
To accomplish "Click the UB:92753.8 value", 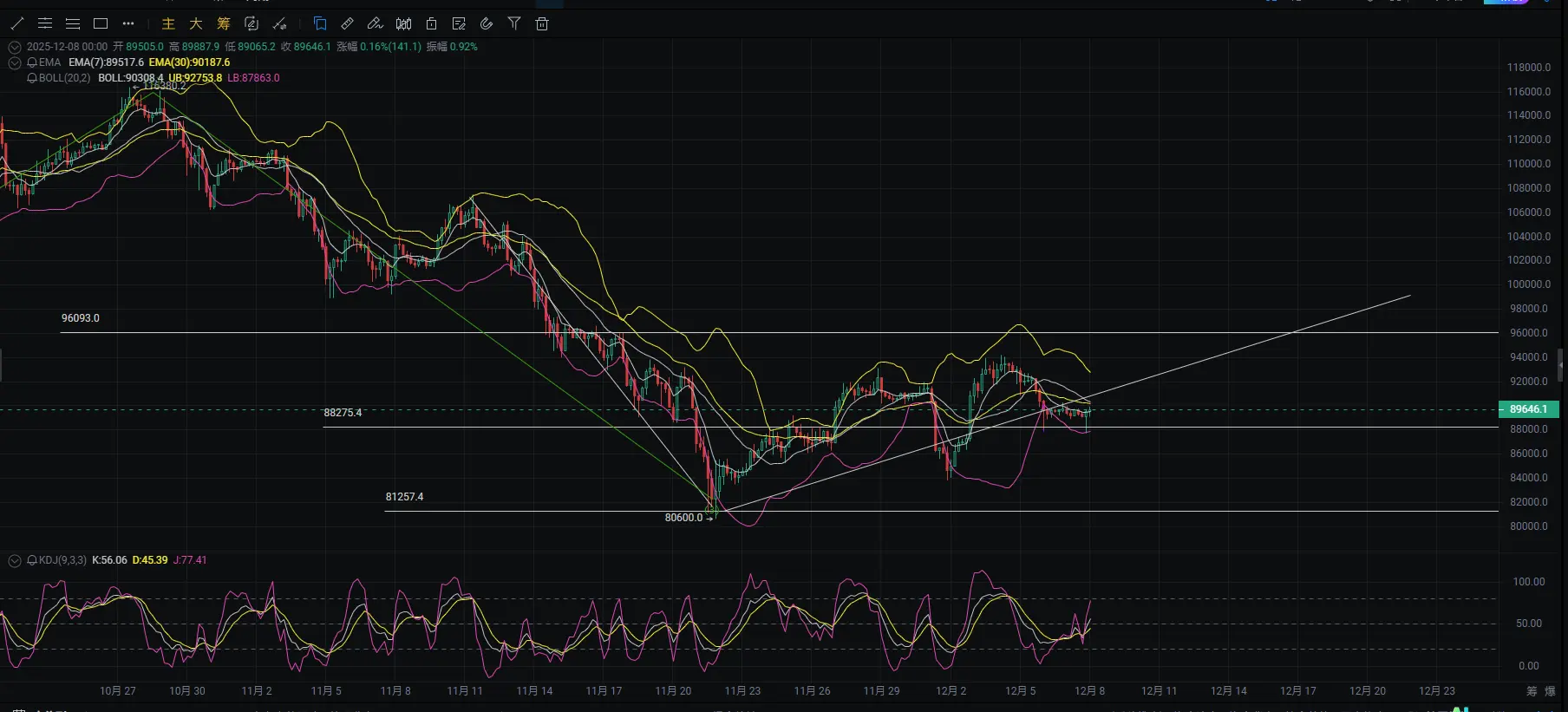I will tap(195, 78).
